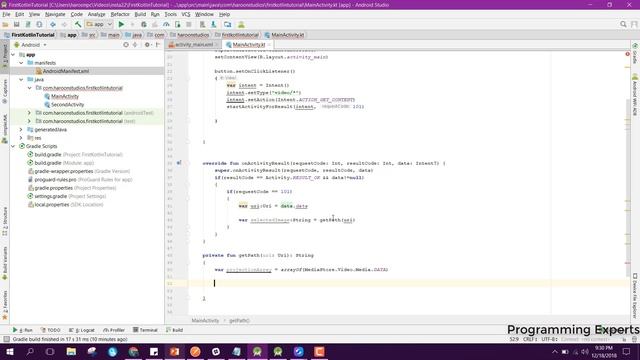The width and height of the screenshot is (640, 360).
Task: Collapse the app module tree node
Action: (x=13, y=54)
